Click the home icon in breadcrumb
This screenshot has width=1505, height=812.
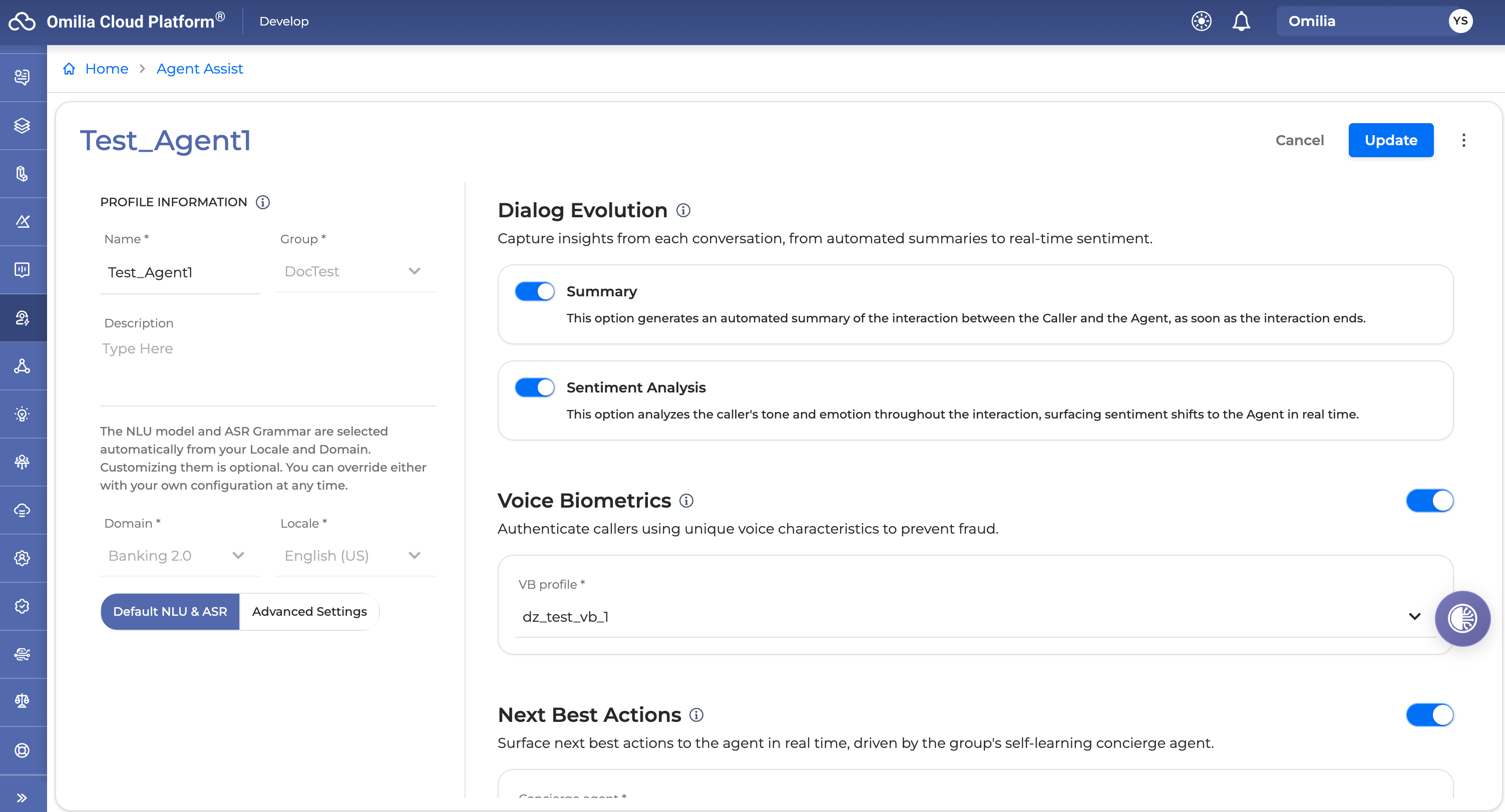pos(69,69)
